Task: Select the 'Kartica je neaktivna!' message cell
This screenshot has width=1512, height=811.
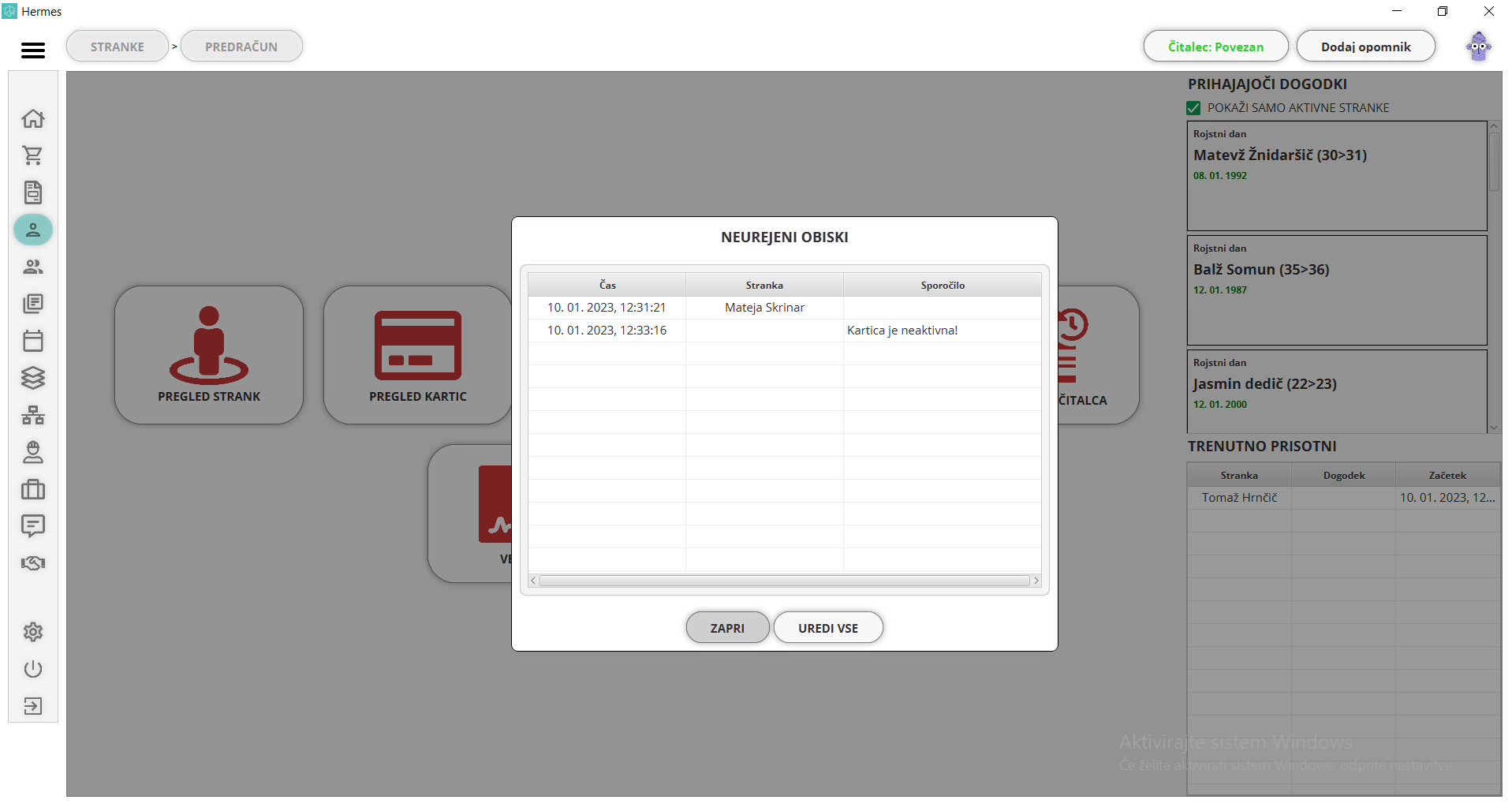Action: [943, 331]
